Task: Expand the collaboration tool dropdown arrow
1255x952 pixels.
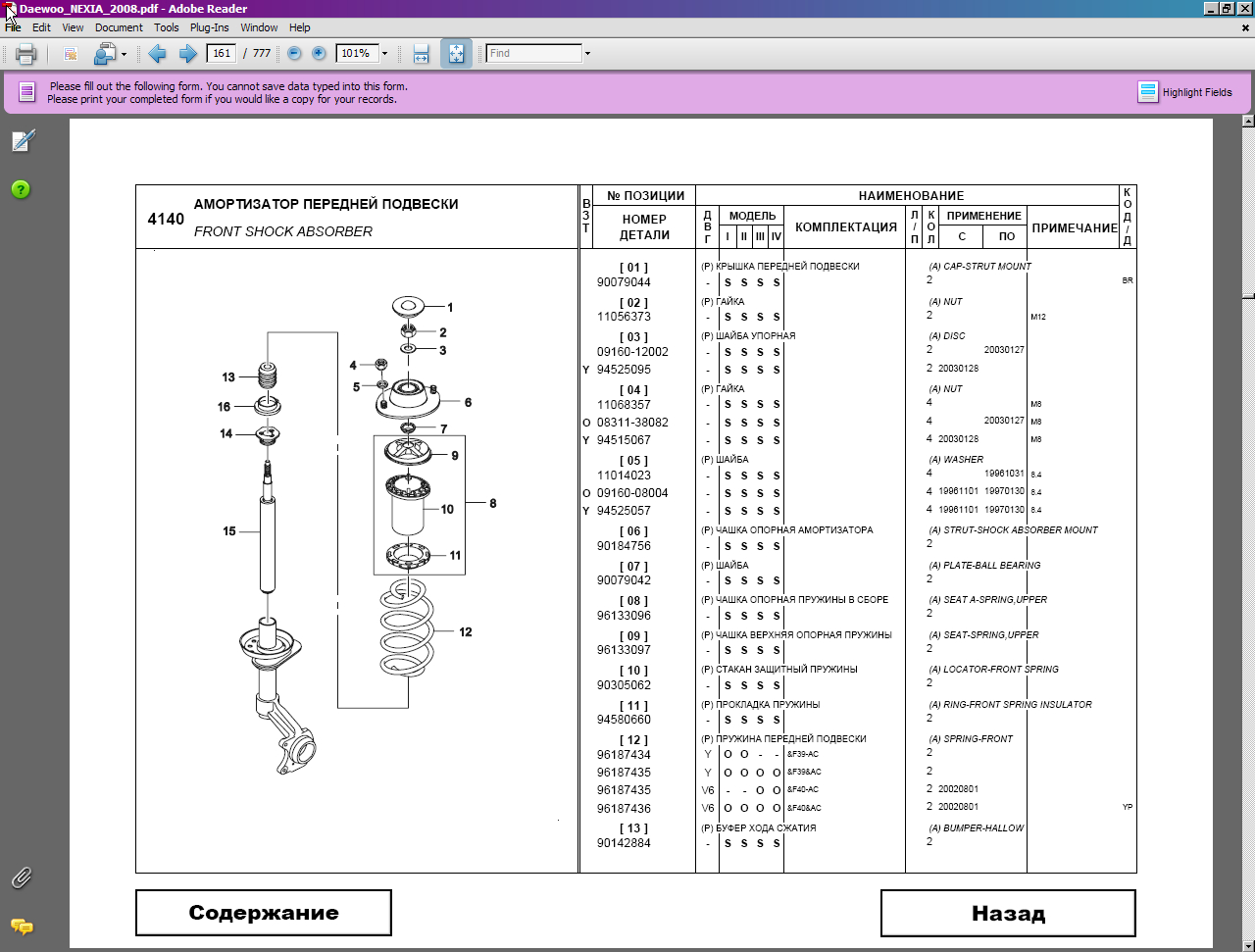Action: (124, 55)
